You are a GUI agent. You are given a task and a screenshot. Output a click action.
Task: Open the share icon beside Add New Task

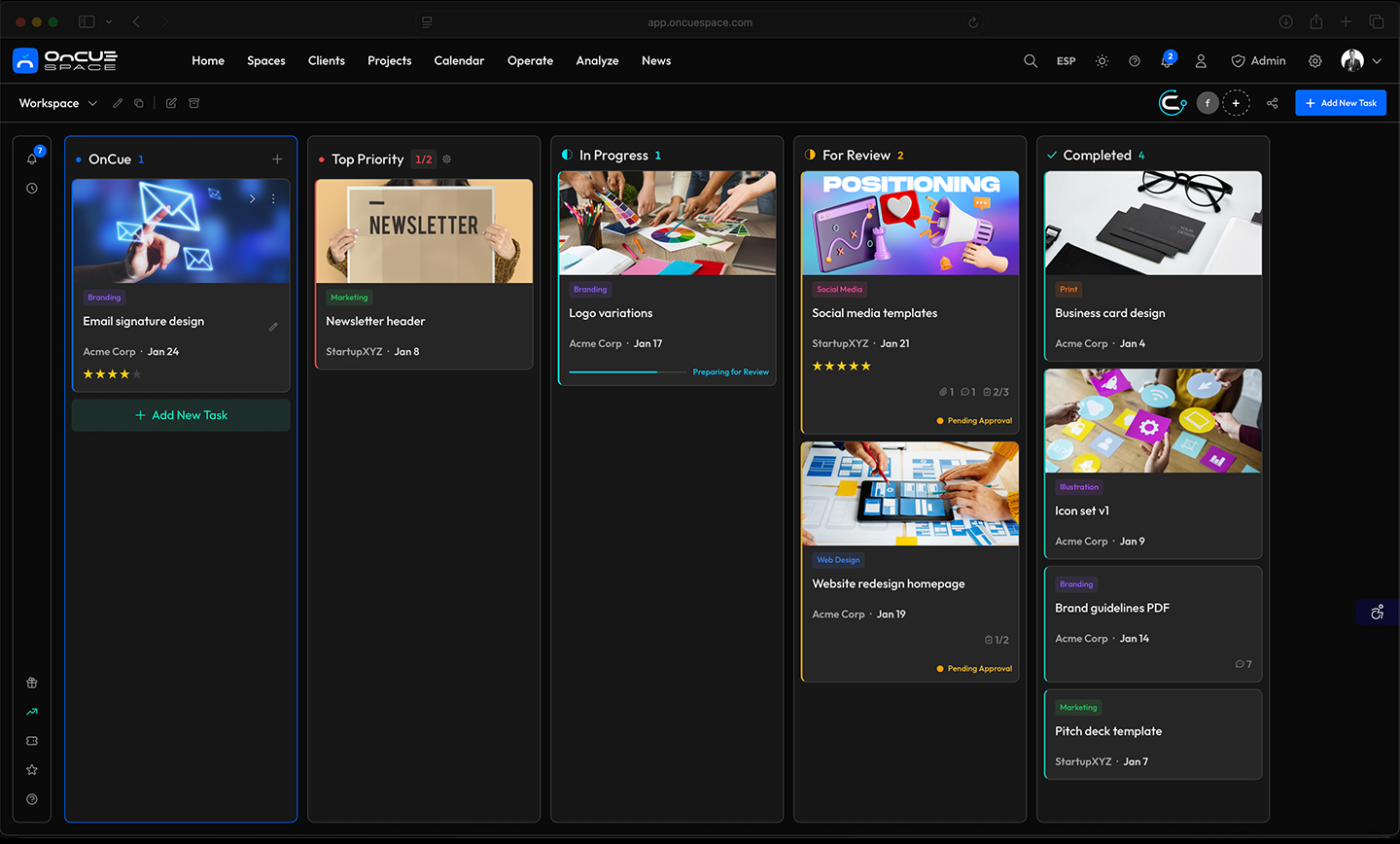1272,103
